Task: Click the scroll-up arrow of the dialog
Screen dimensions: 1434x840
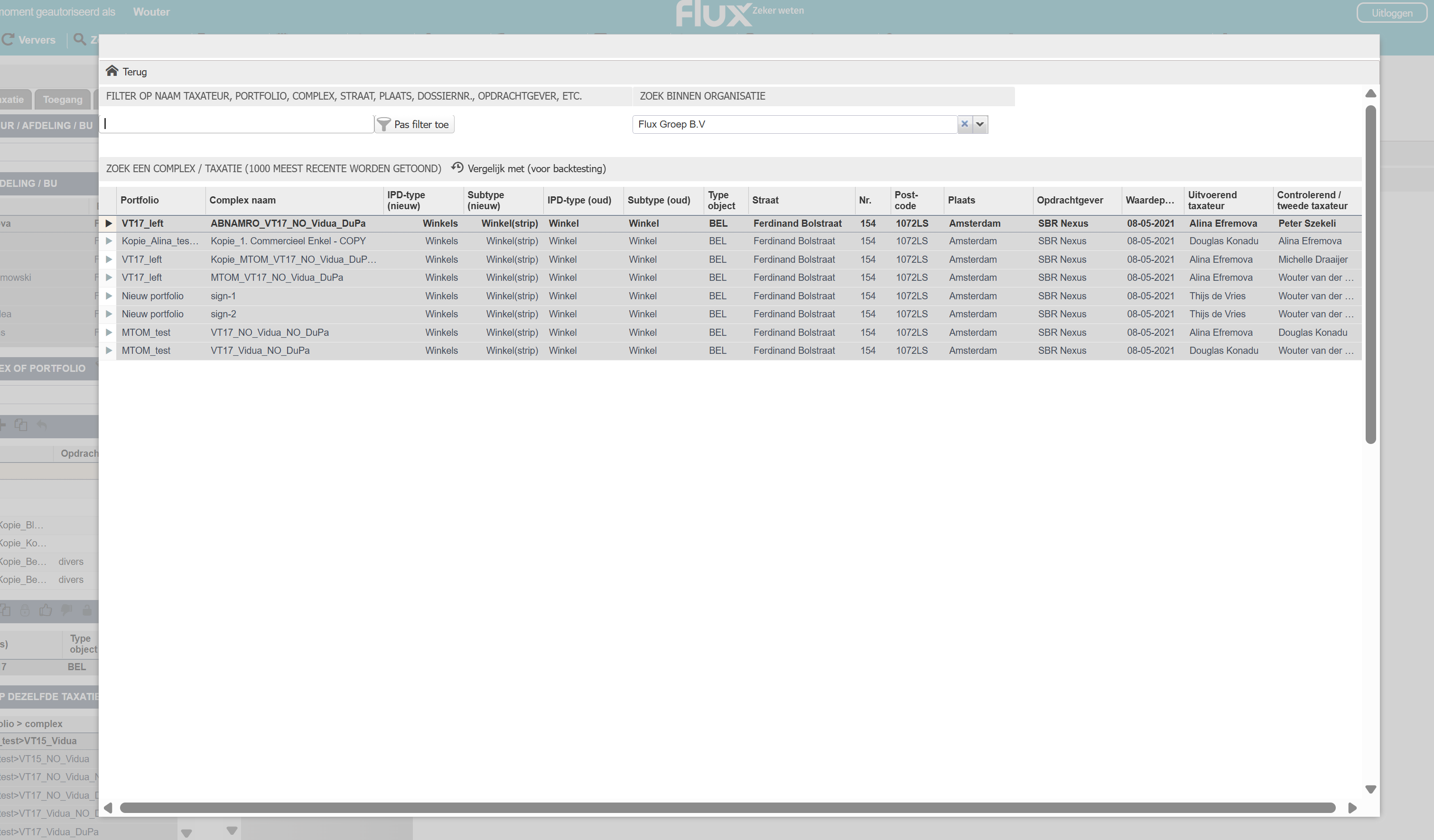Action: tap(1371, 93)
